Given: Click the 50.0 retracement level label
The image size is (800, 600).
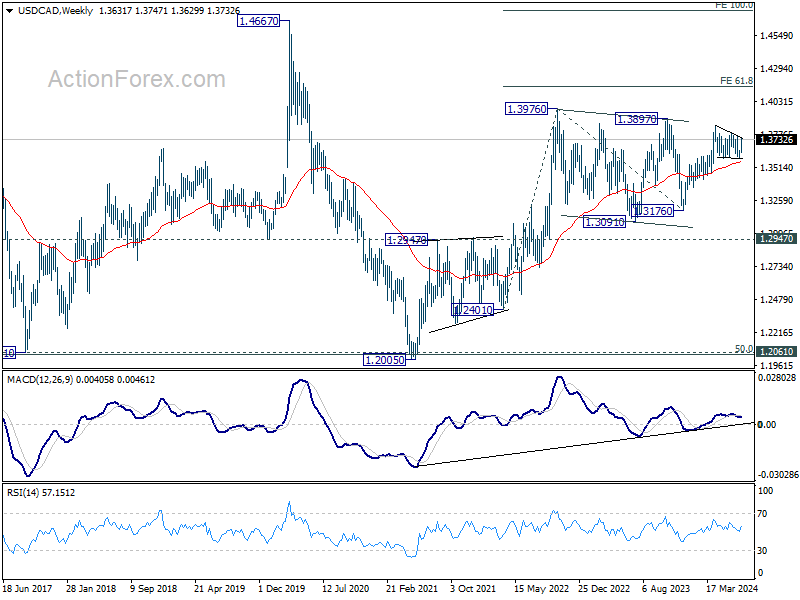Looking at the screenshot, I should [x=744, y=348].
